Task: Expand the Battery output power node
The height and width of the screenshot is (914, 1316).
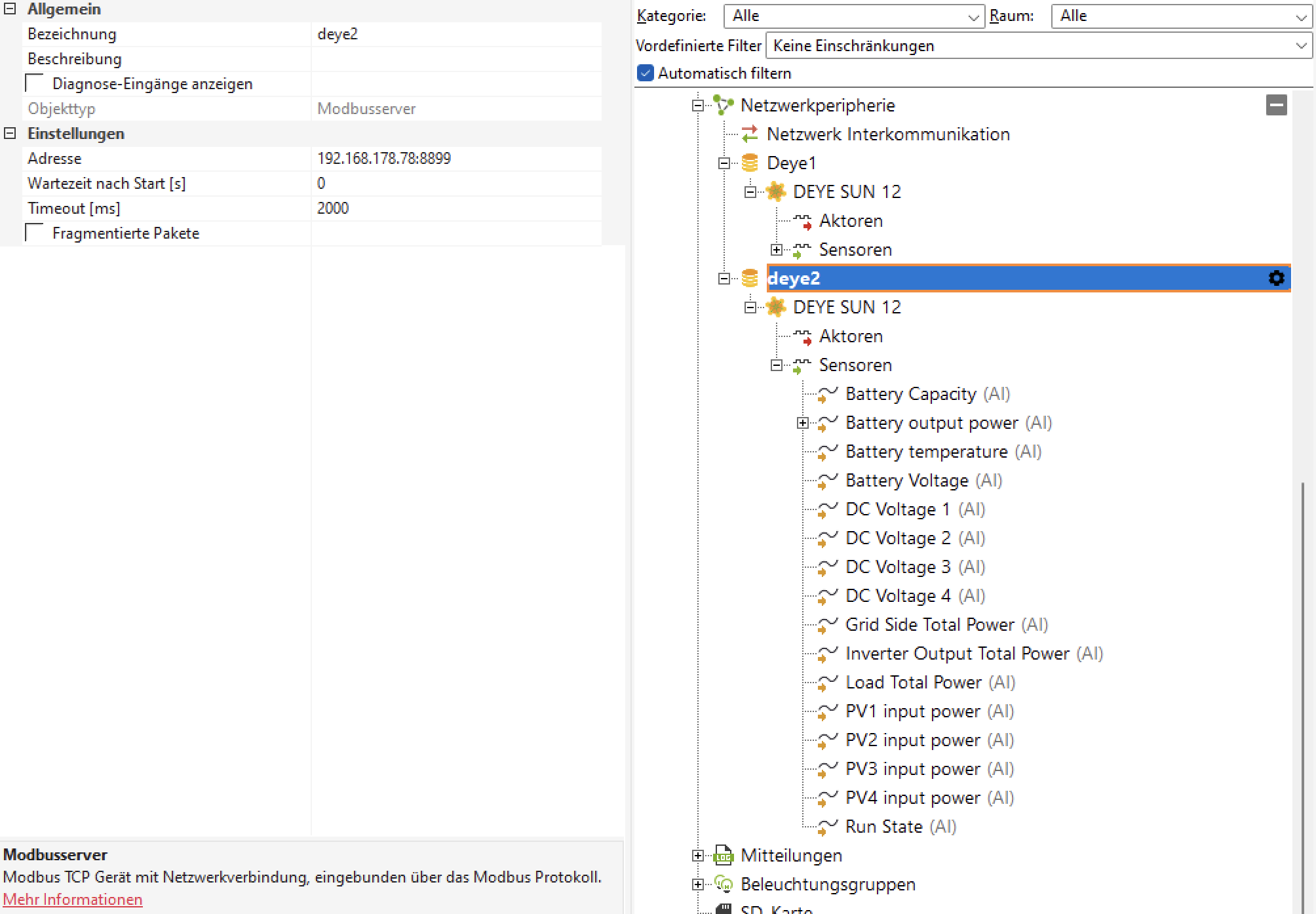Action: [x=803, y=423]
